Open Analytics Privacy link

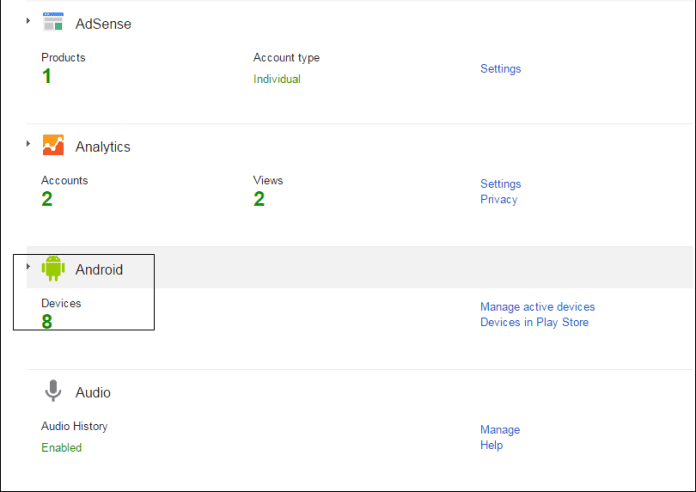click(x=498, y=199)
